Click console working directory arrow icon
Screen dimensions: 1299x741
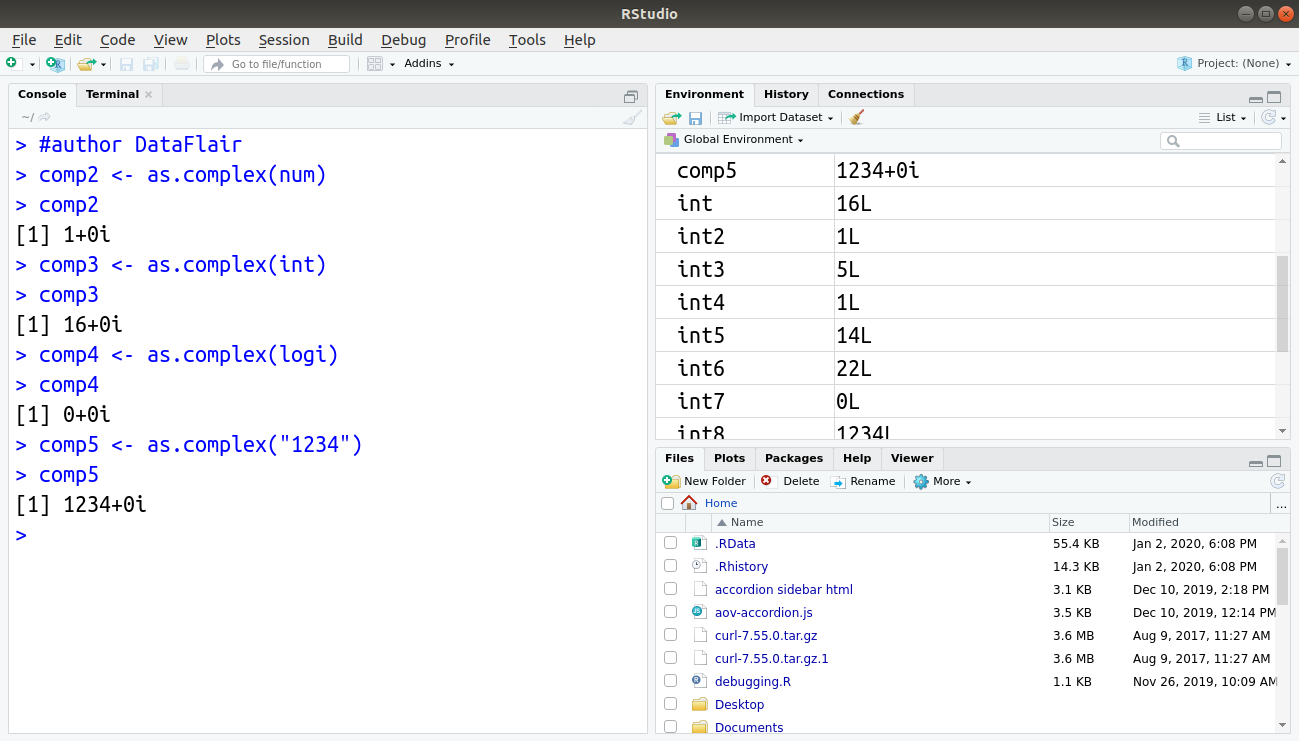click(x=45, y=117)
